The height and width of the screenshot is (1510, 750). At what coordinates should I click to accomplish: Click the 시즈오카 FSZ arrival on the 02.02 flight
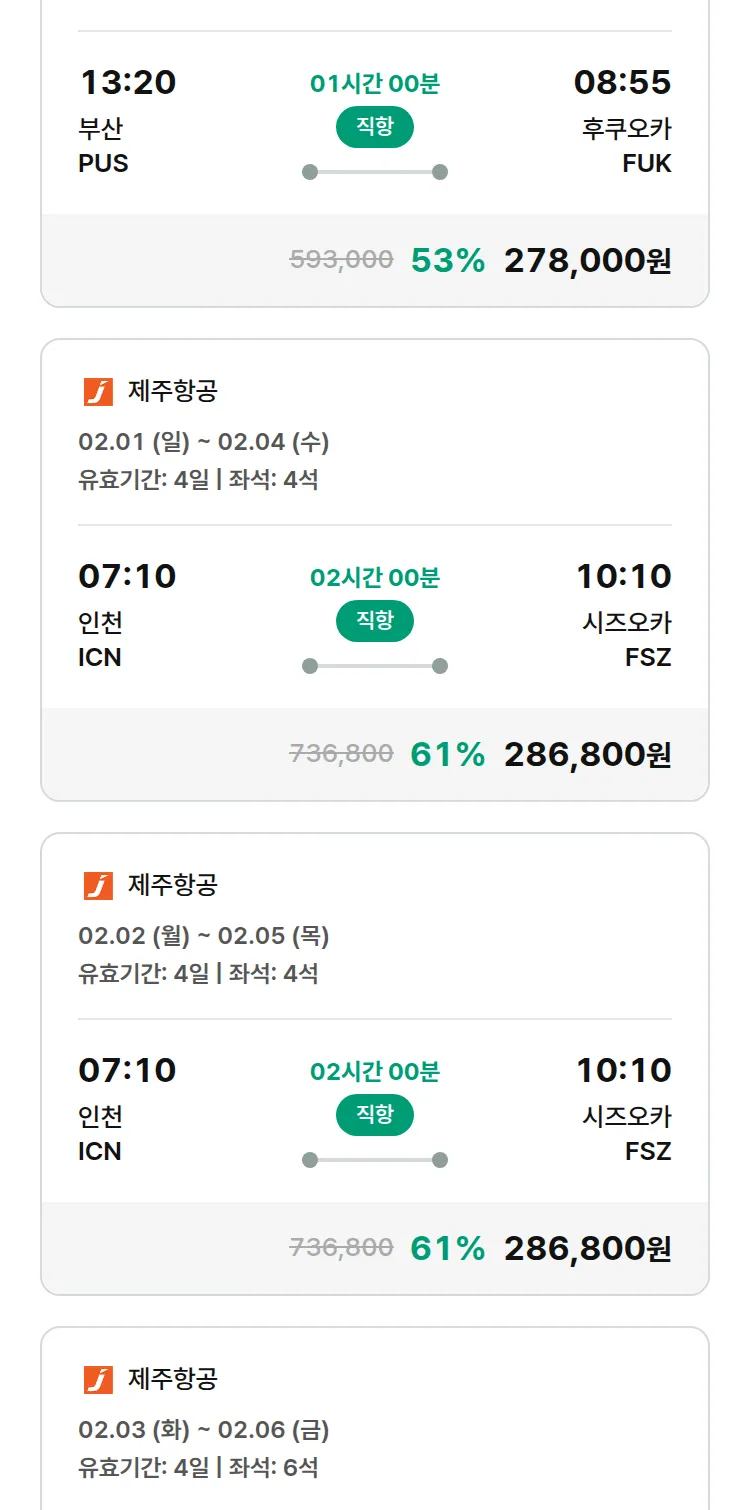[627, 1134]
